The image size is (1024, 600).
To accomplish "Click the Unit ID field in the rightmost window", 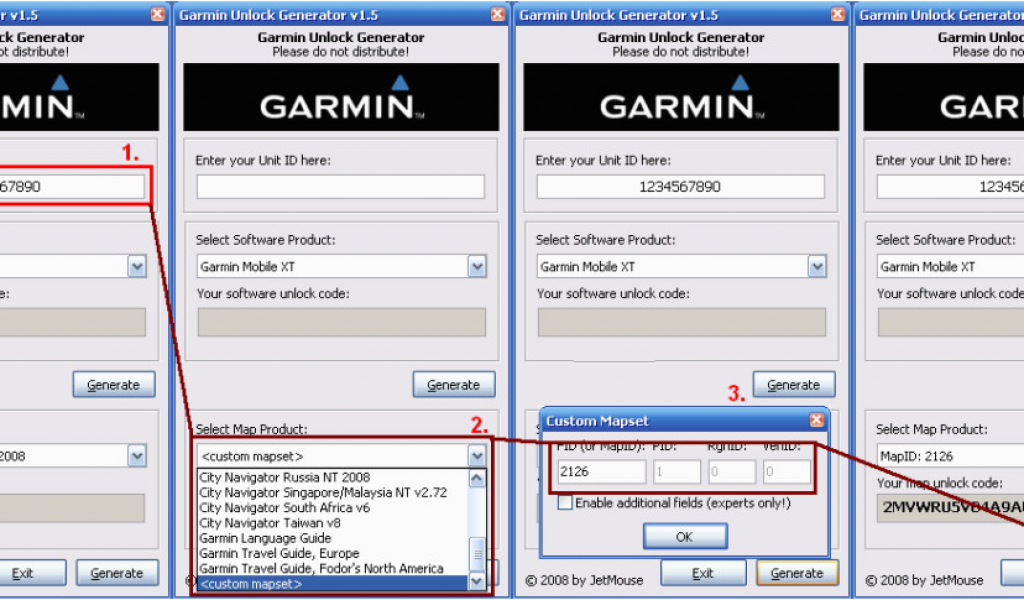I will (x=950, y=187).
